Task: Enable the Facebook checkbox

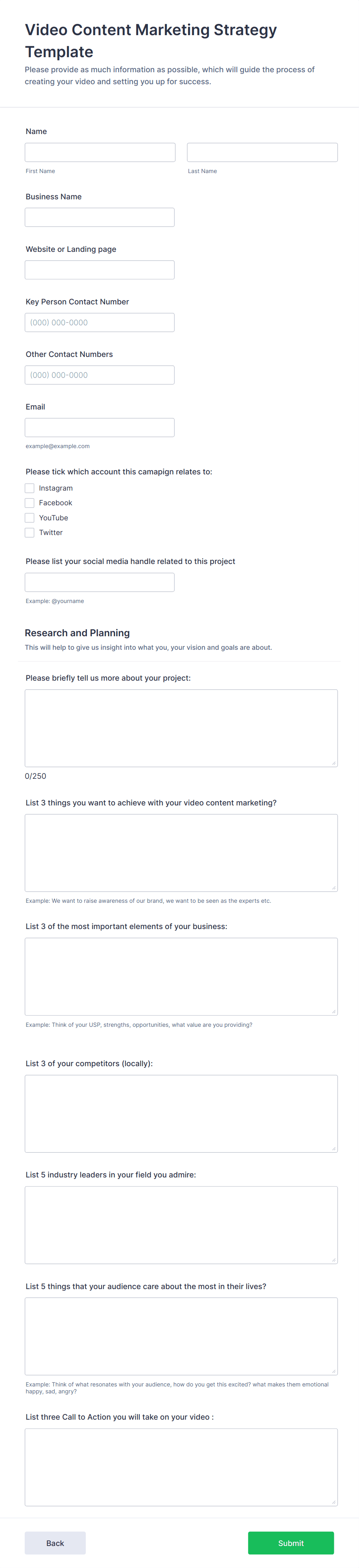Action: (x=29, y=503)
